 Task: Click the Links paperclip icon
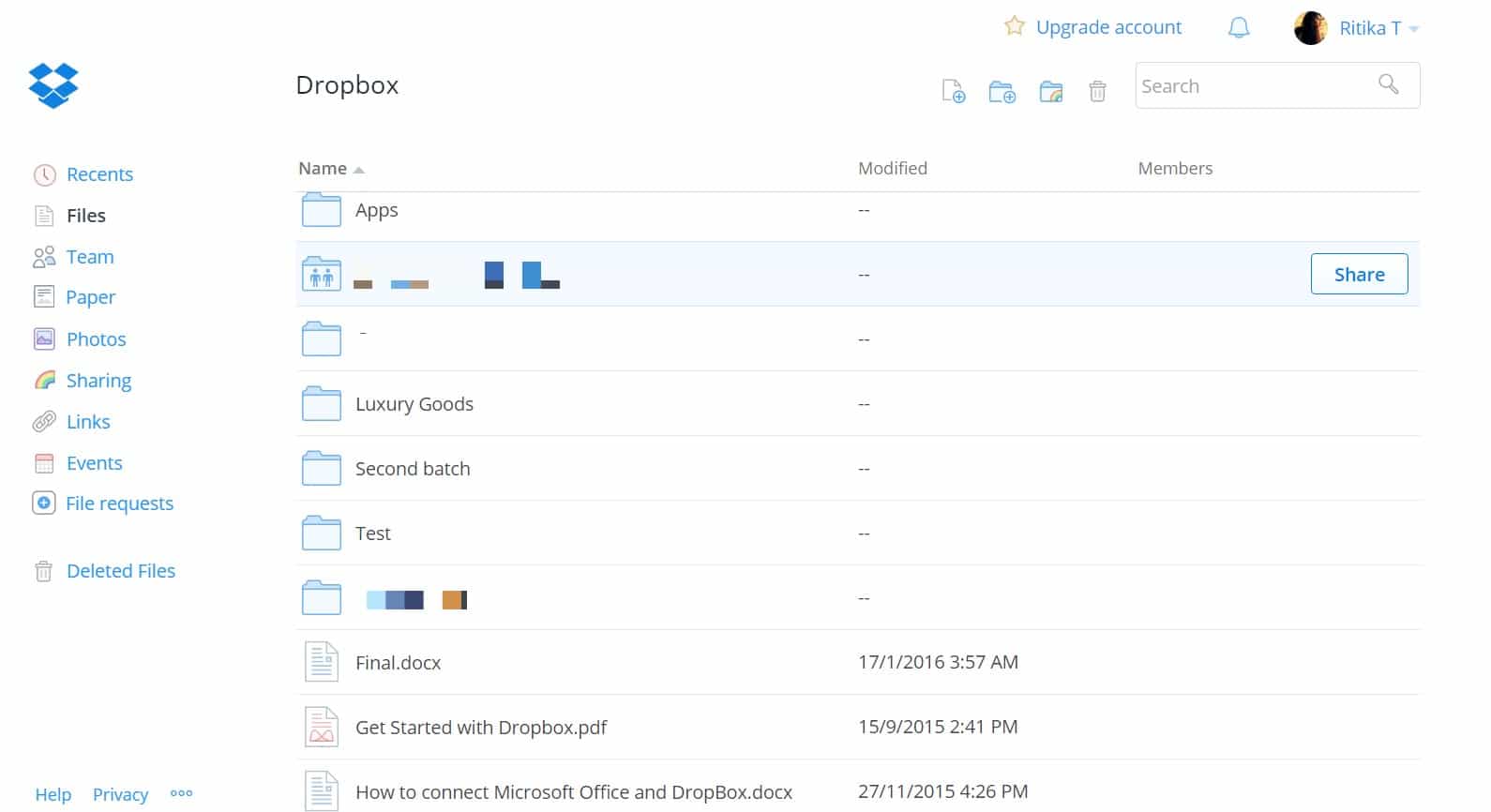44,422
